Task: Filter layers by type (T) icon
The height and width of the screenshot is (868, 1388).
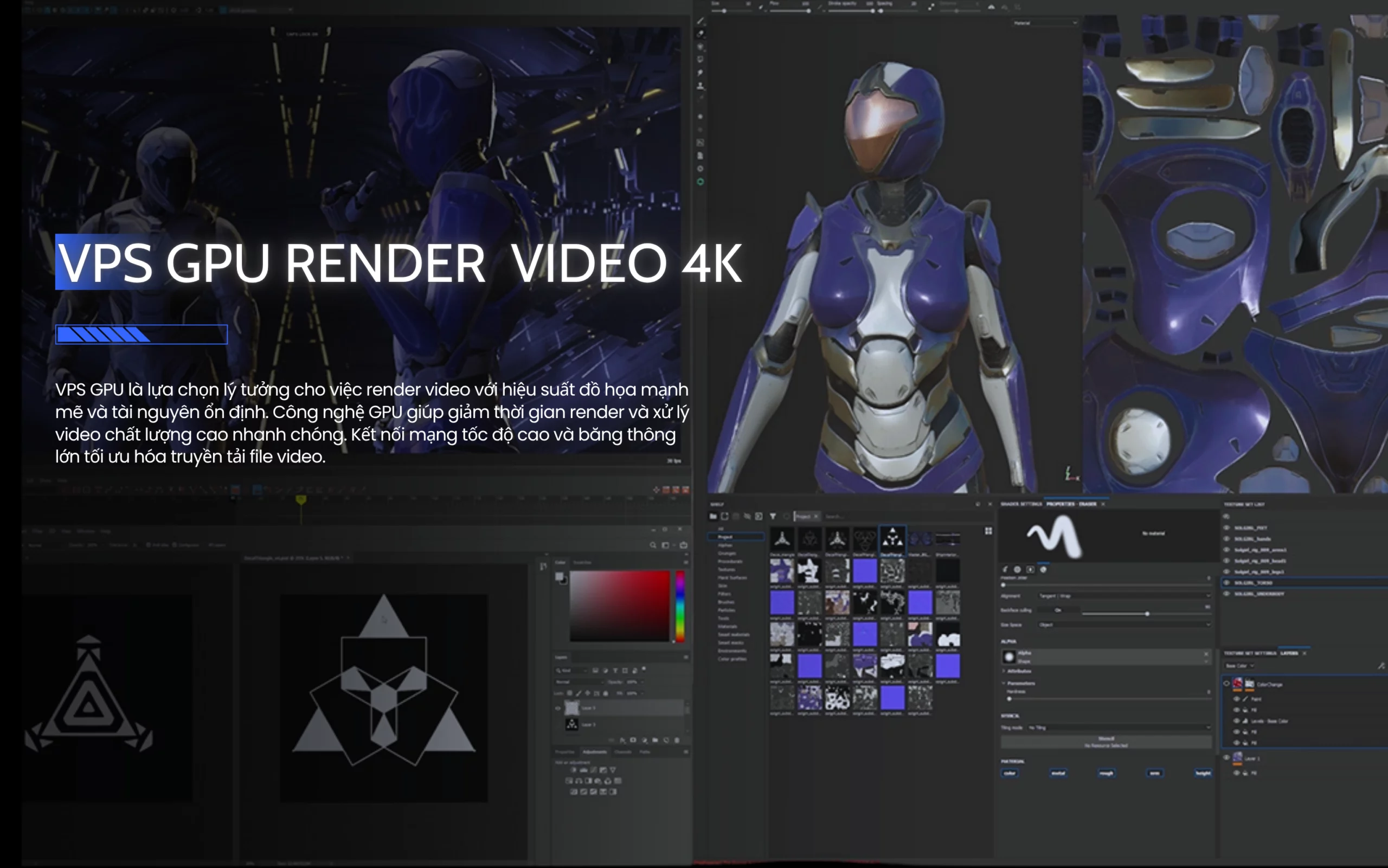Action: pos(615,671)
